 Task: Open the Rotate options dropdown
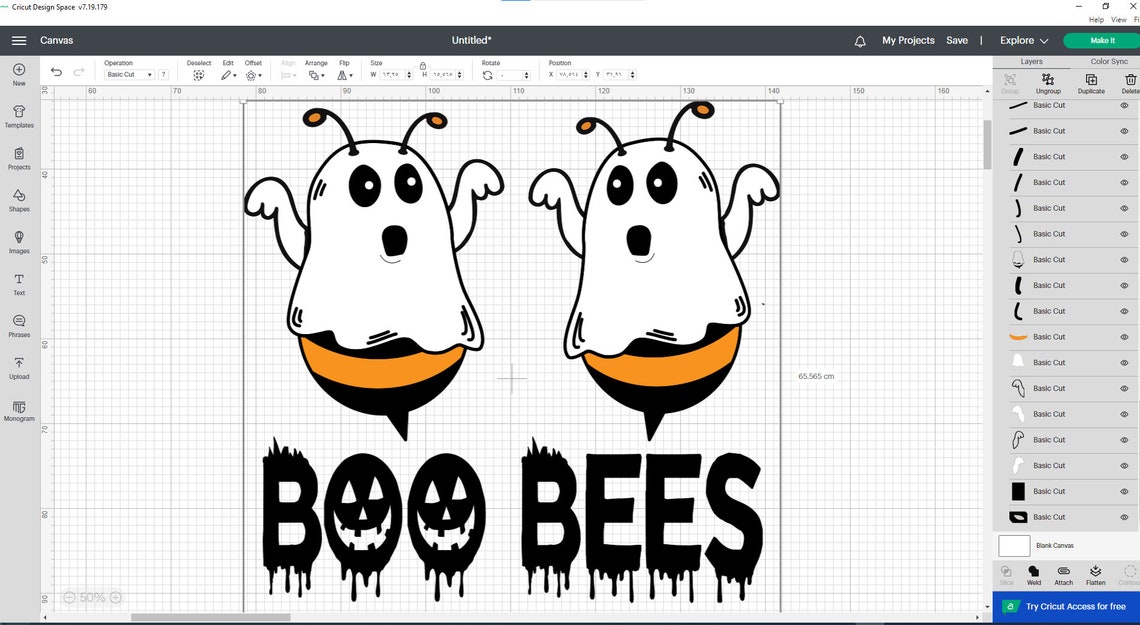[x=527, y=74]
